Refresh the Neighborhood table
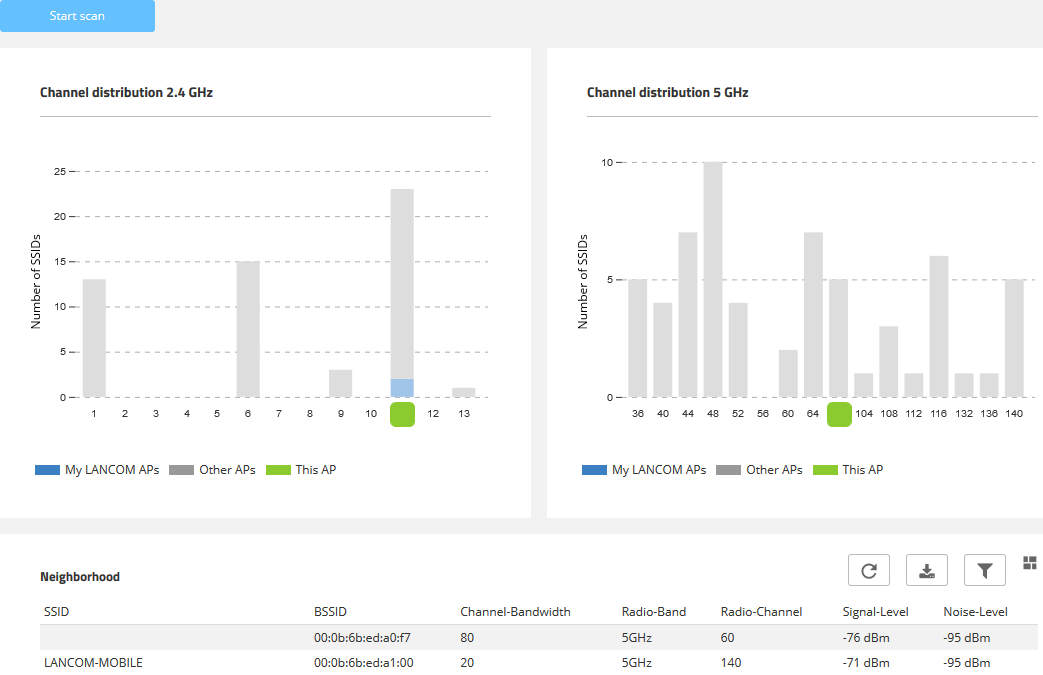 point(868,570)
